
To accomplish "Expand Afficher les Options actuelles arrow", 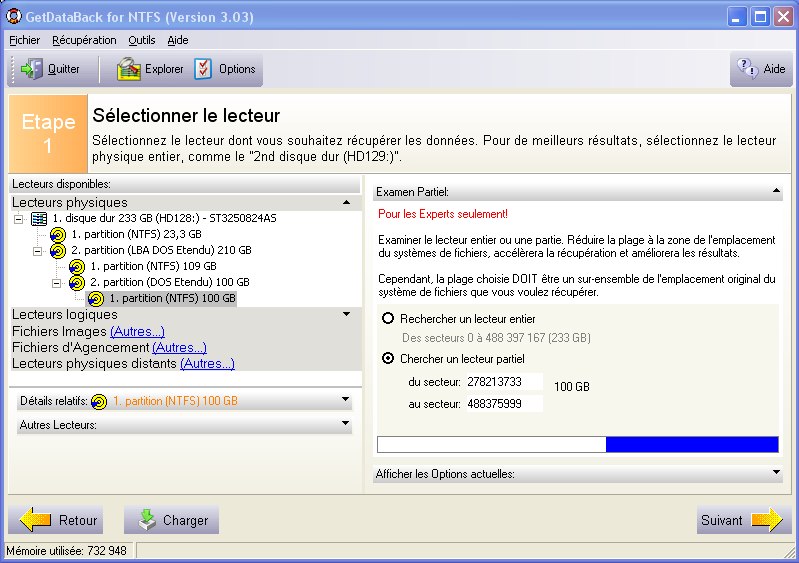I will [776, 472].
